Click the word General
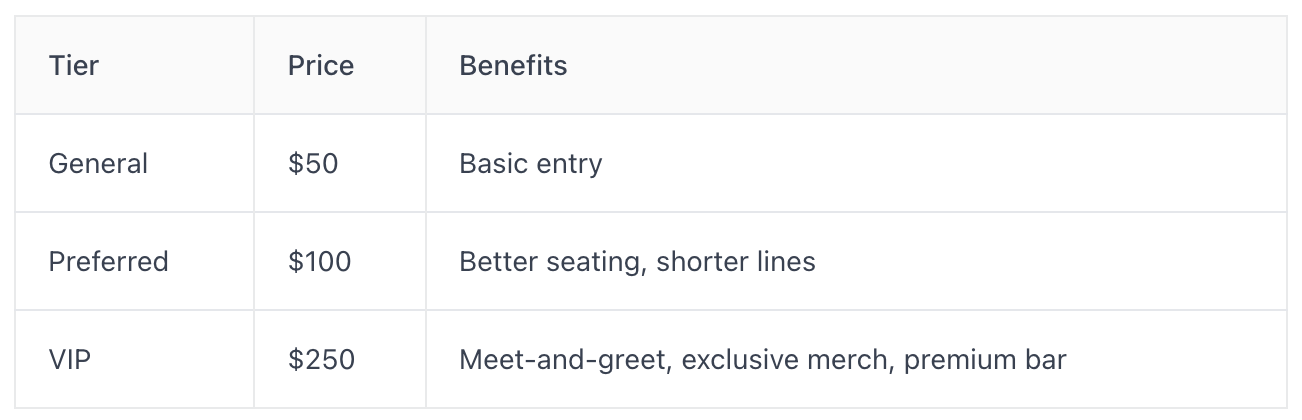1302x420 pixels. click(98, 164)
